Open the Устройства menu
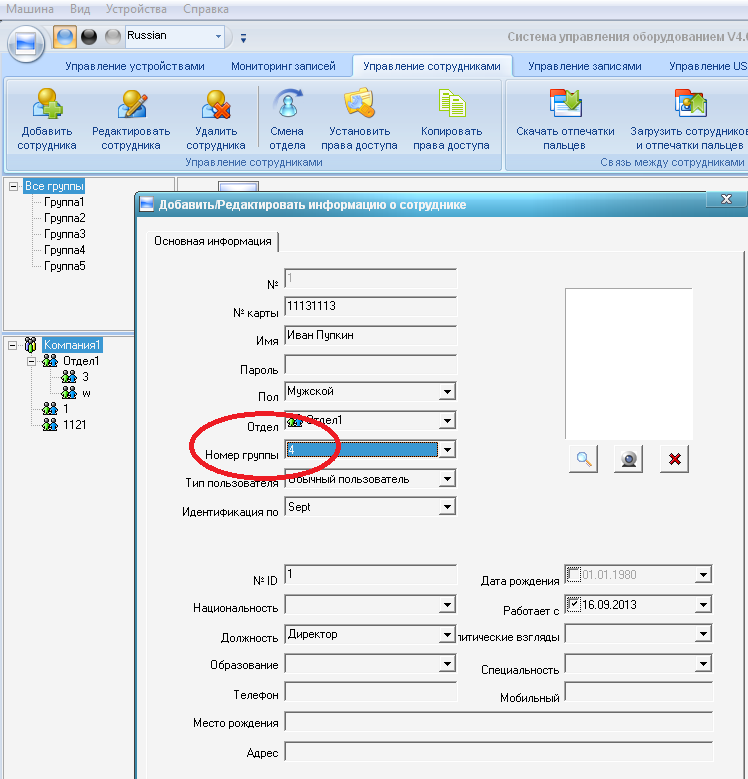Viewport: 748px width, 779px height. [136, 9]
